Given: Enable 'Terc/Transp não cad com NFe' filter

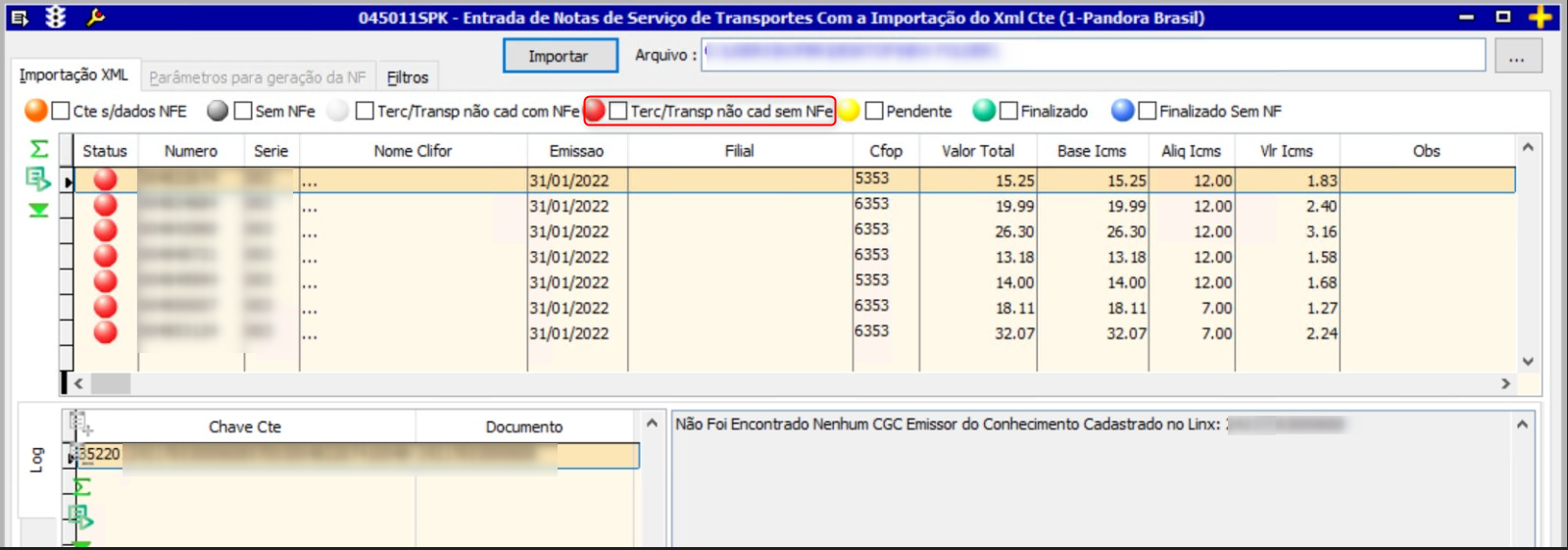Looking at the screenshot, I should (x=365, y=111).
